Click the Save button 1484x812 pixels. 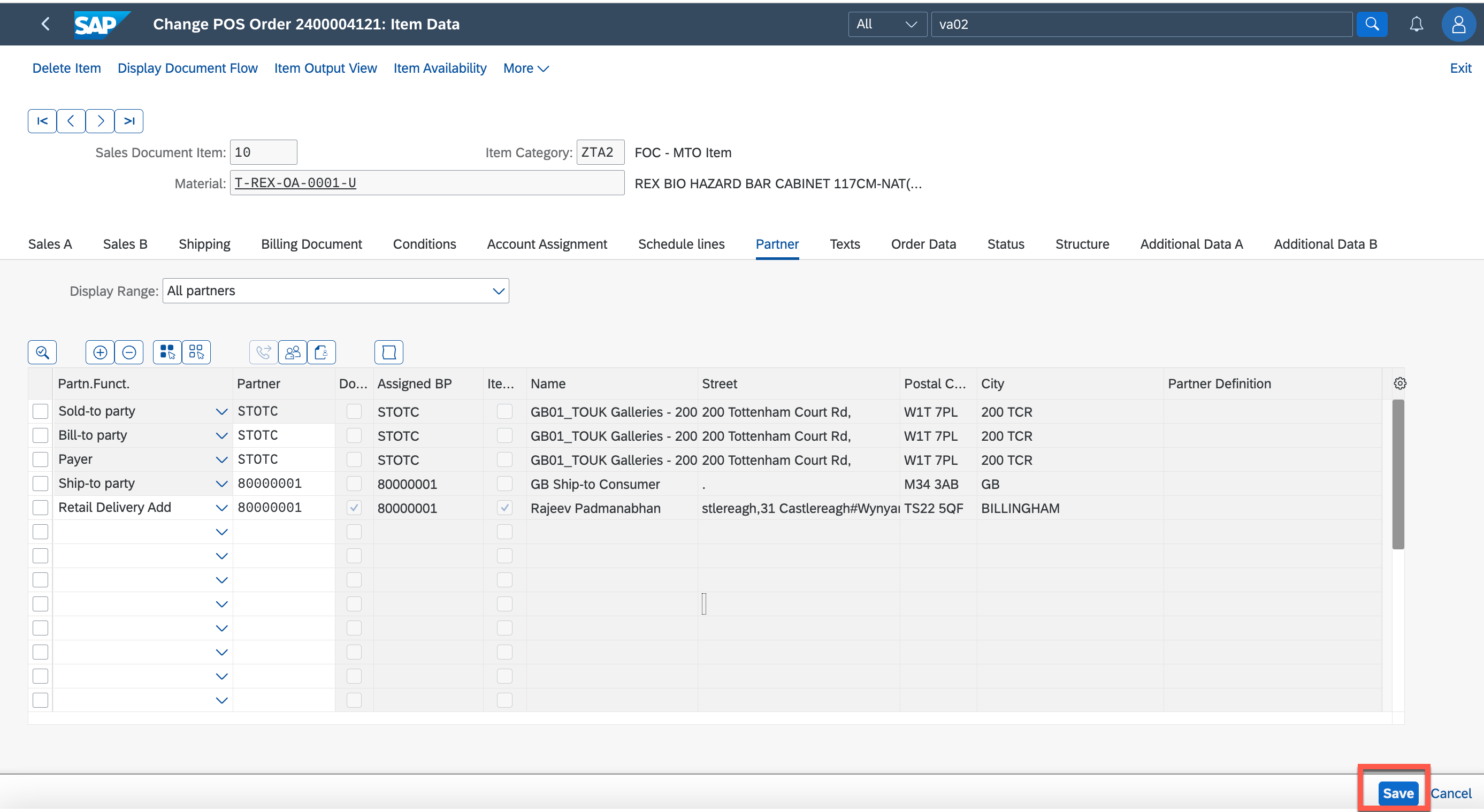1397,793
